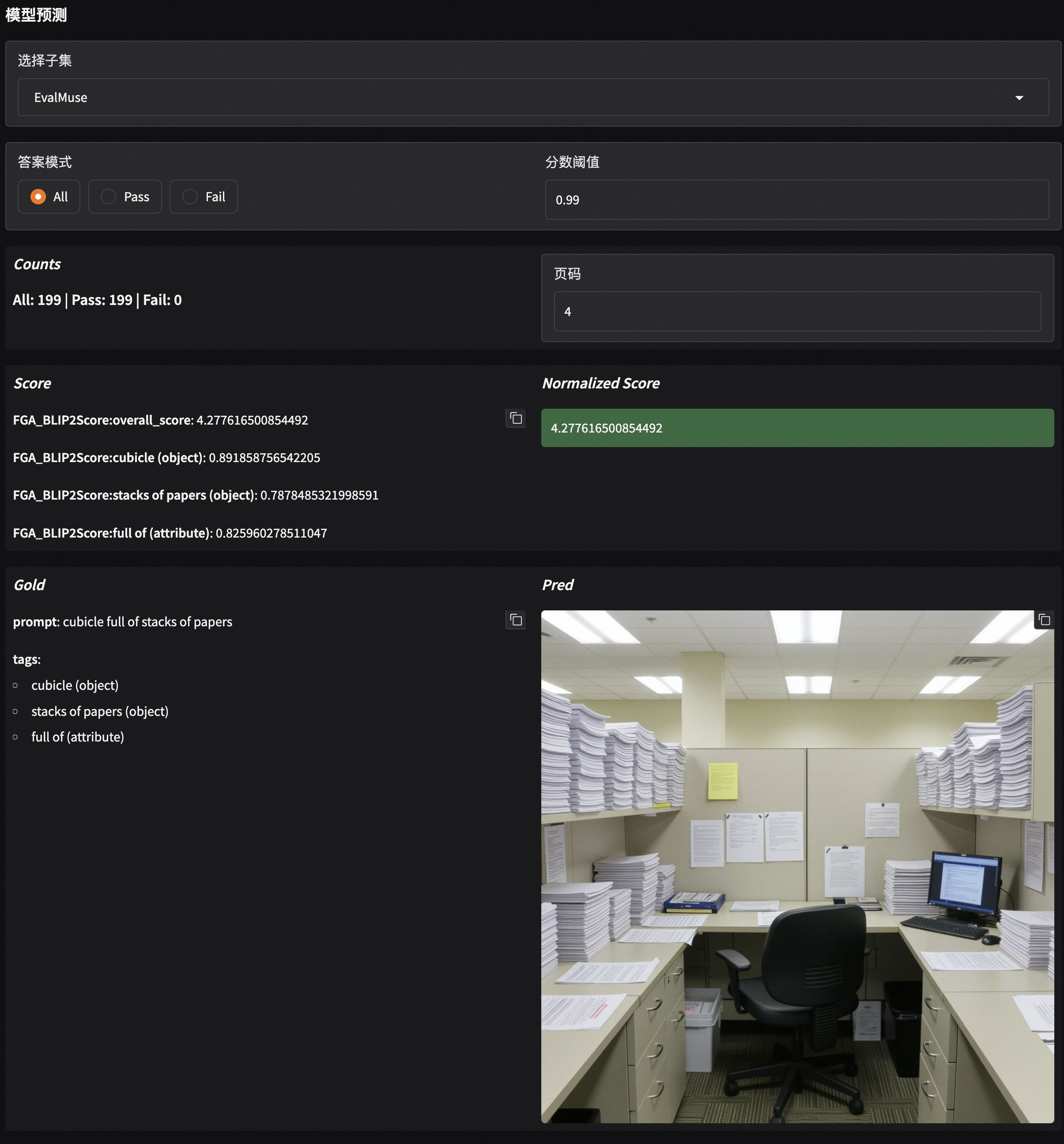Select the All answer mode radio

pos(38,197)
